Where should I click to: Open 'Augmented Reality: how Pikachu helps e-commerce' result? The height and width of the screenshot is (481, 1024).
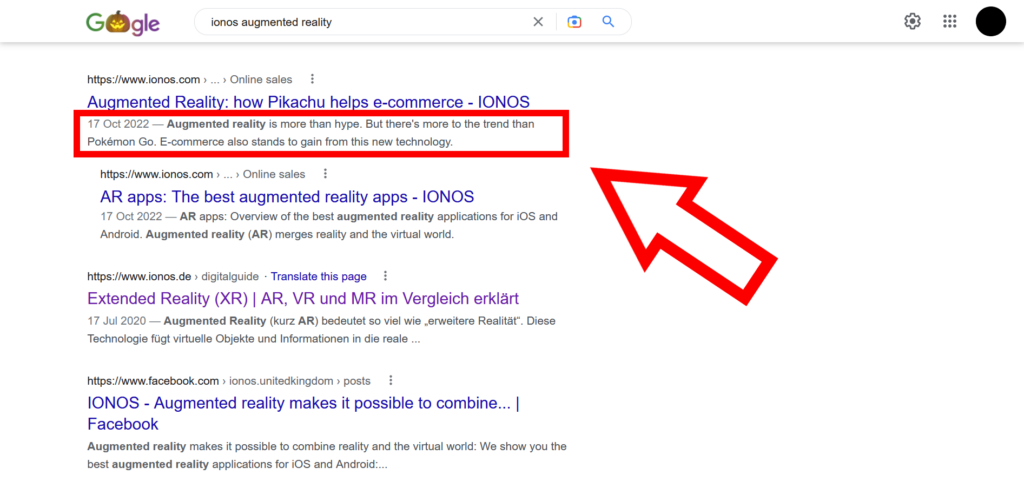coord(308,102)
